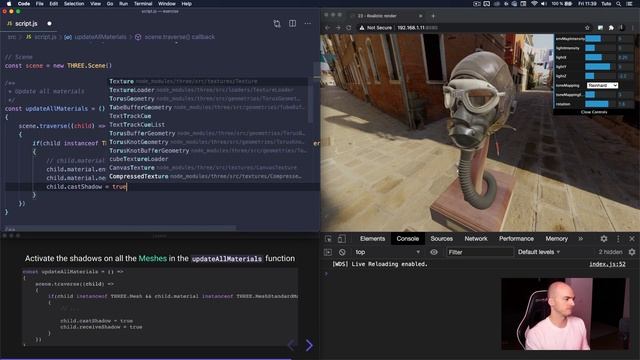Open the Source Control compare changes icon
640x360 pixels.
click(277, 24)
